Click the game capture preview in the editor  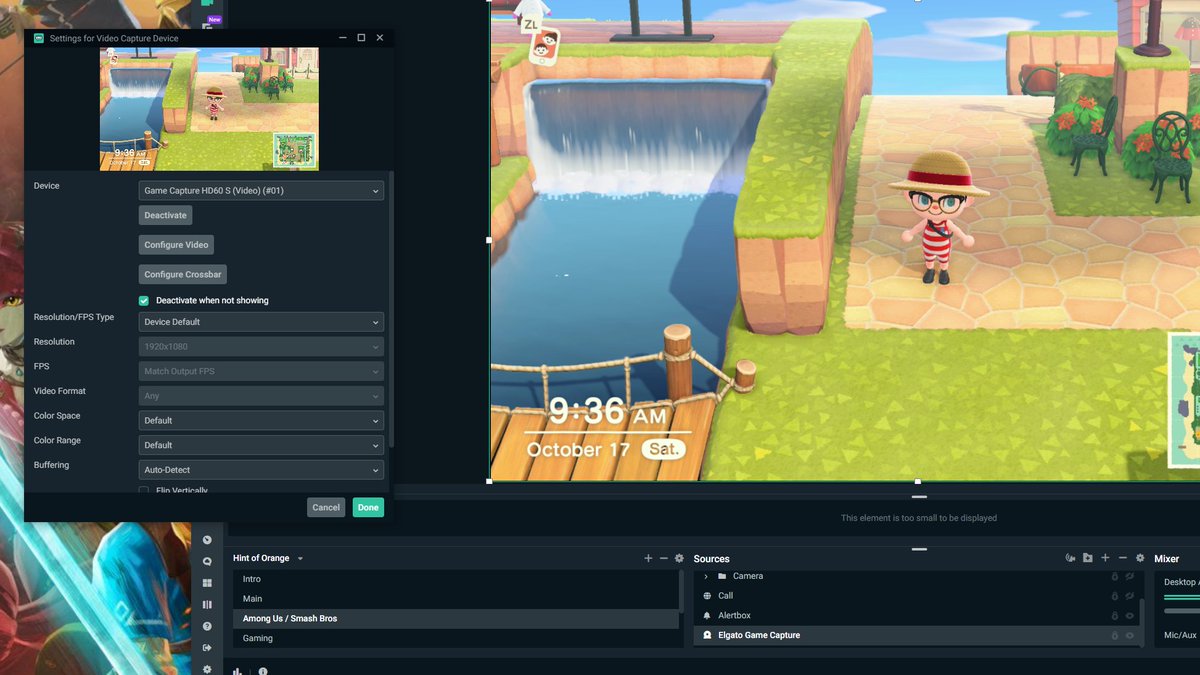[x=845, y=240]
